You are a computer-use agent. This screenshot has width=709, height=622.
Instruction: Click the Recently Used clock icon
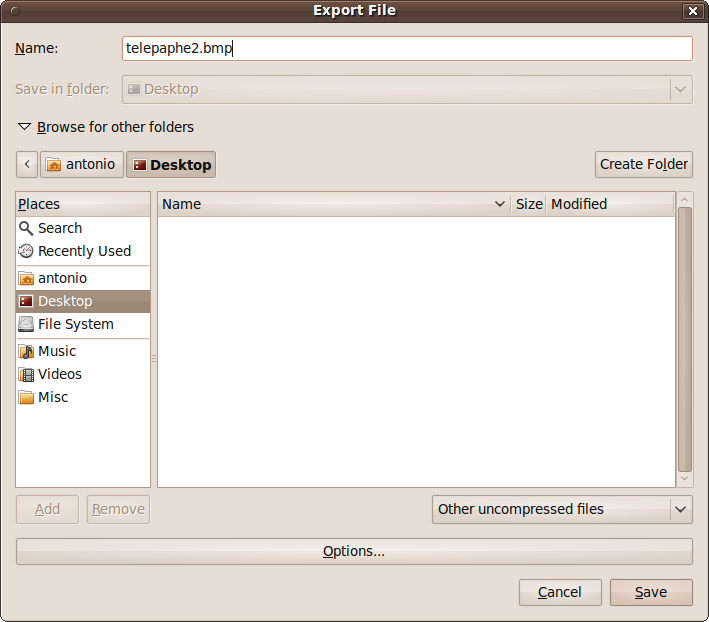pos(26,251)
